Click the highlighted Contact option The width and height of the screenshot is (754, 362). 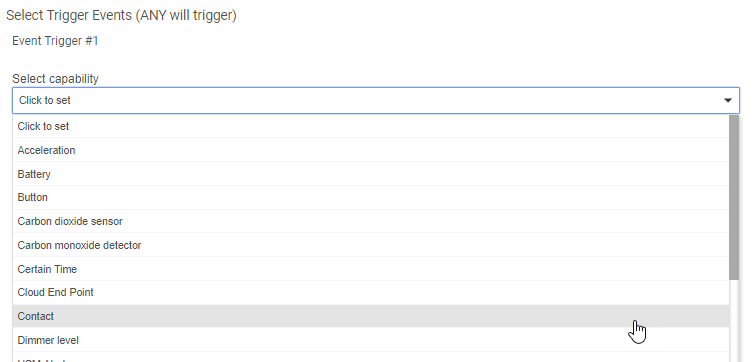tap(371, 316)
